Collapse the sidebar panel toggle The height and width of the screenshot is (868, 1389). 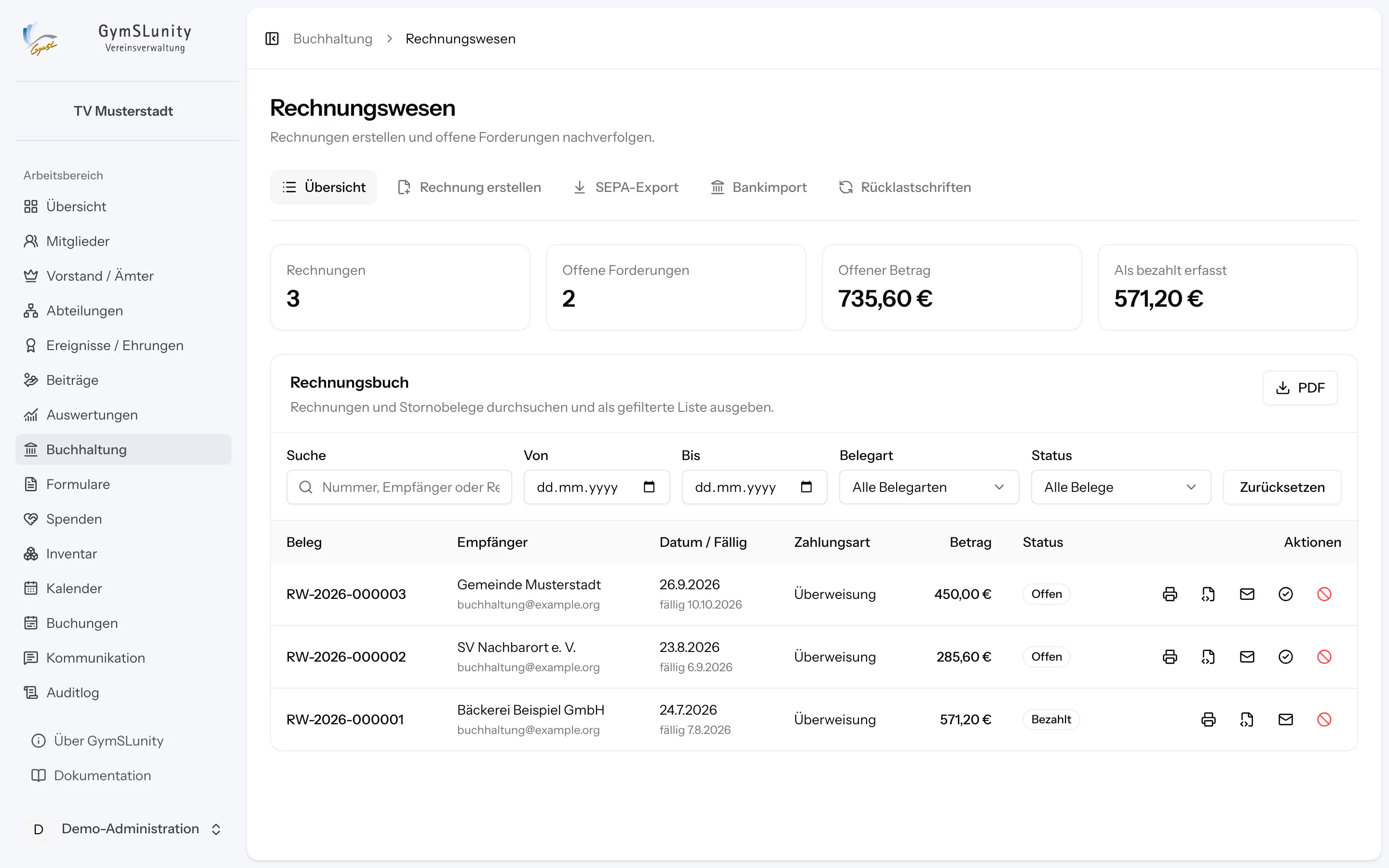tap(272, 39)
